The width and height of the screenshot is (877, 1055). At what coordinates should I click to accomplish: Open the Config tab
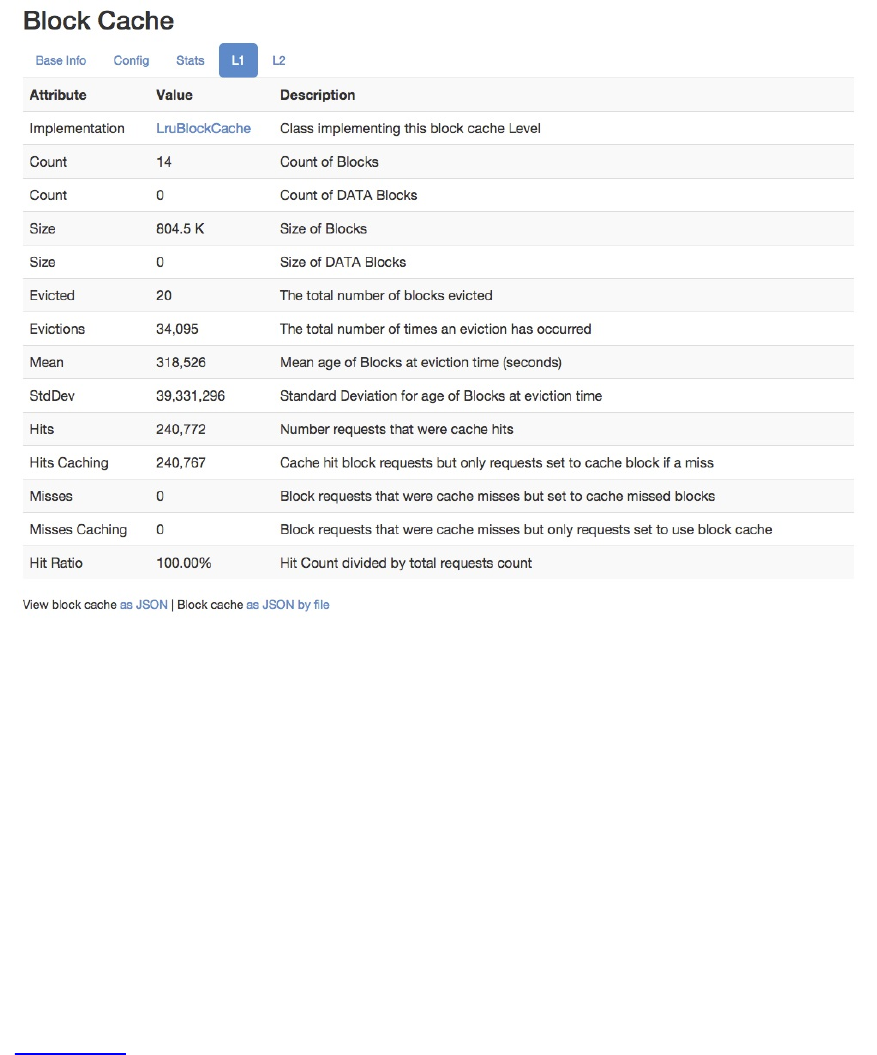(131, 61)
